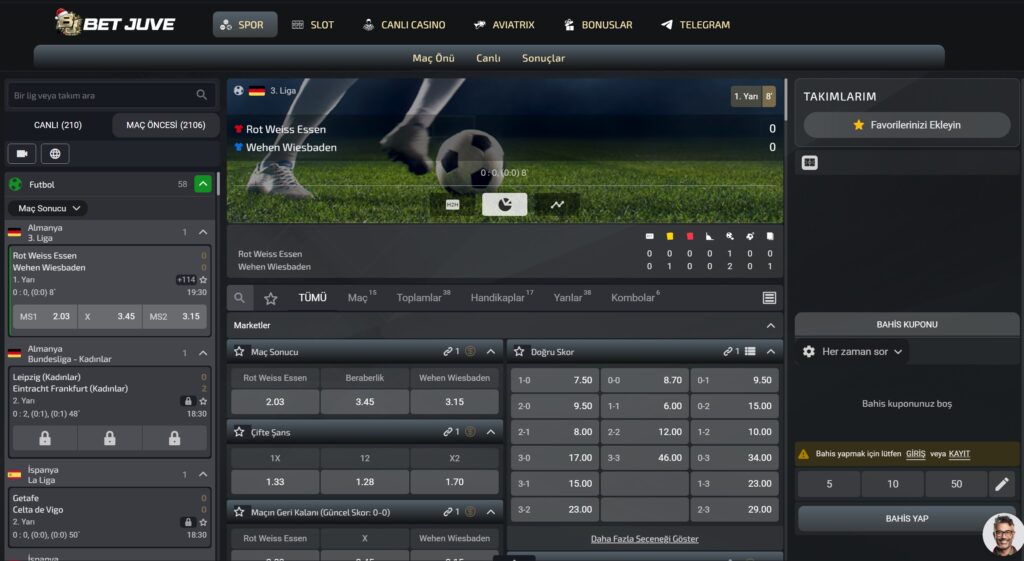
Task: Click the Daha Fazla Seçeneği Göster link
Action: 645,539
